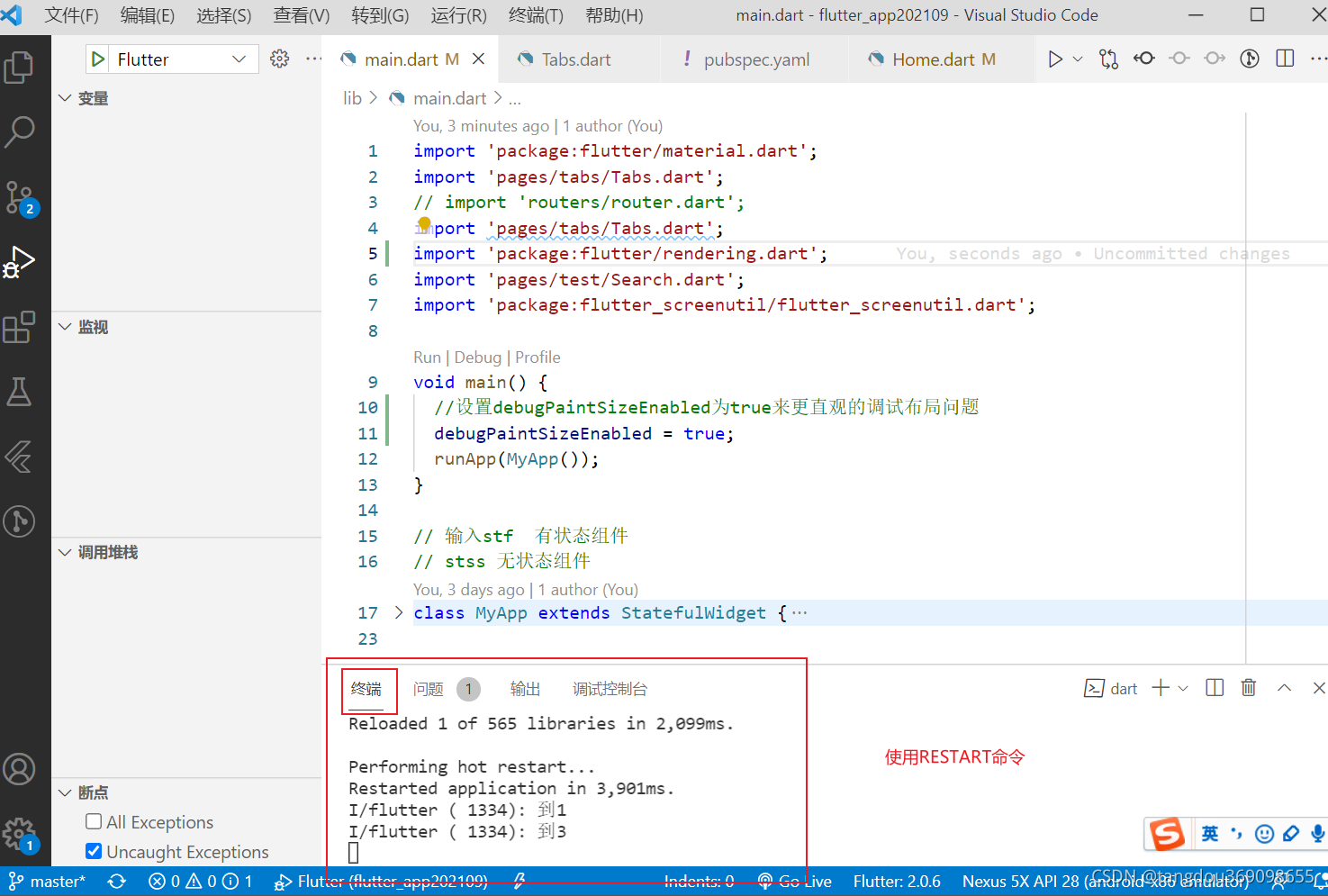Open the Explorer view in activity bar
1328x896 pixels.
click(19, 68)
